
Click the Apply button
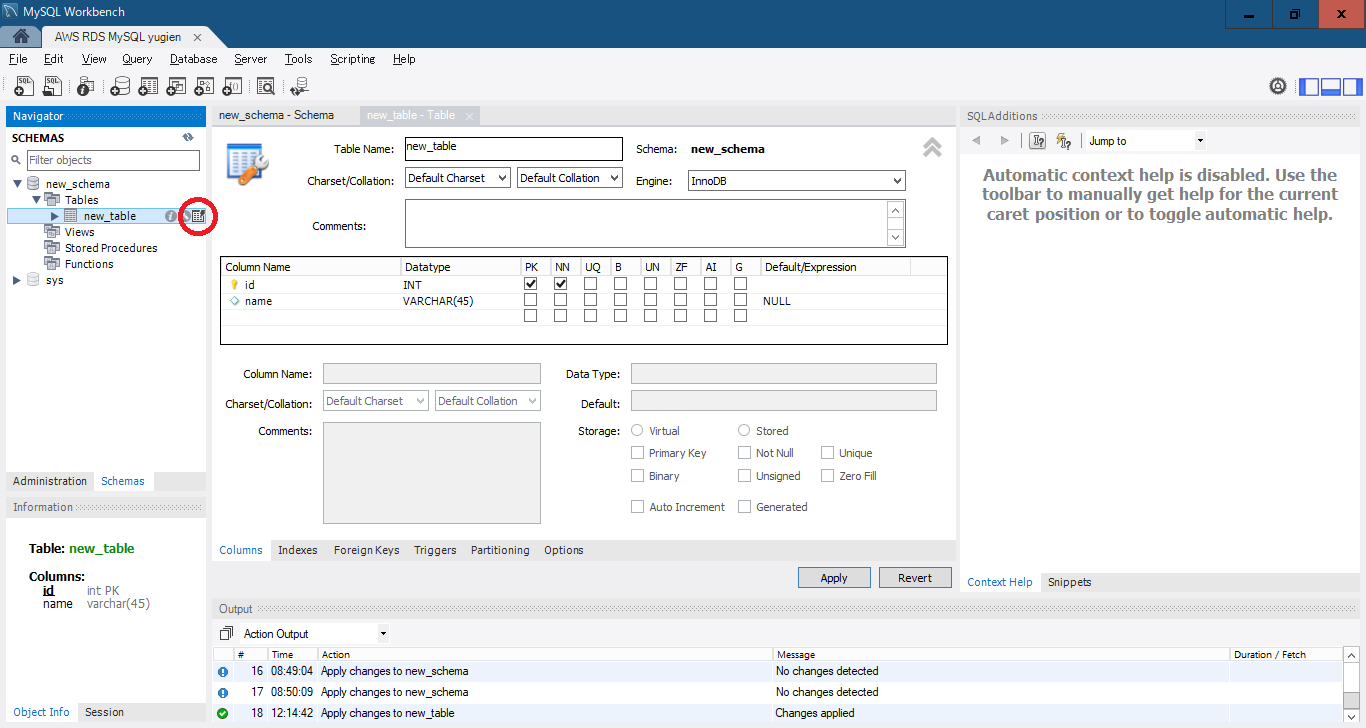pos(834,578)
